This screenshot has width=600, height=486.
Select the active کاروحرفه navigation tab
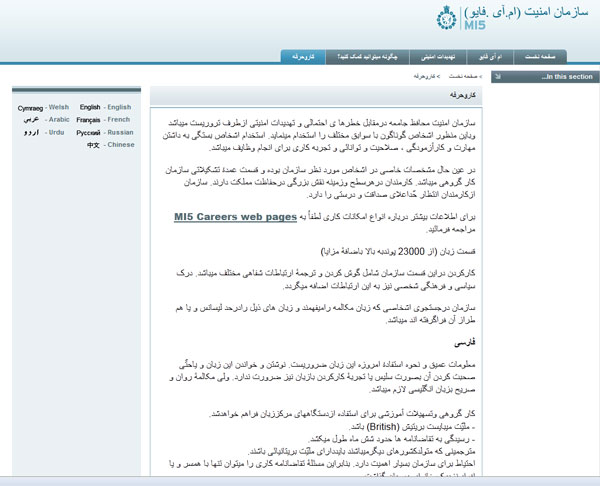[303, 57]
